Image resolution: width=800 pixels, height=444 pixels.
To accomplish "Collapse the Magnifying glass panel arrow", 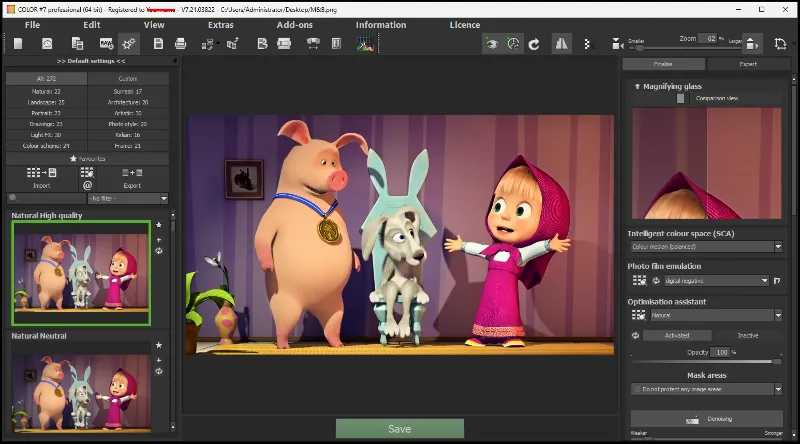I will 637,87.
